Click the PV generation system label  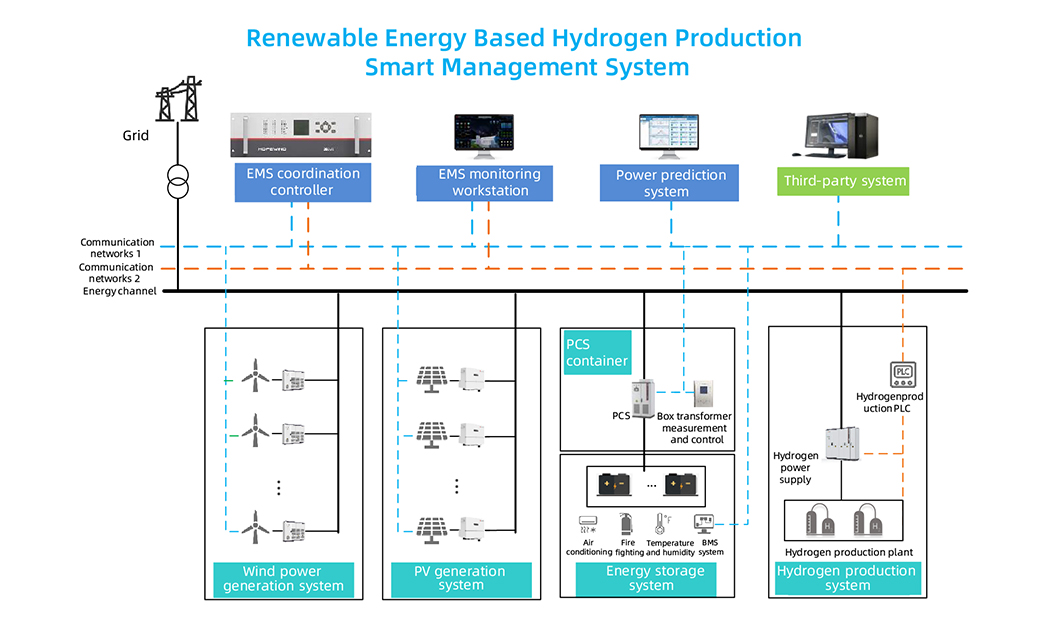[x=460, y=578]
